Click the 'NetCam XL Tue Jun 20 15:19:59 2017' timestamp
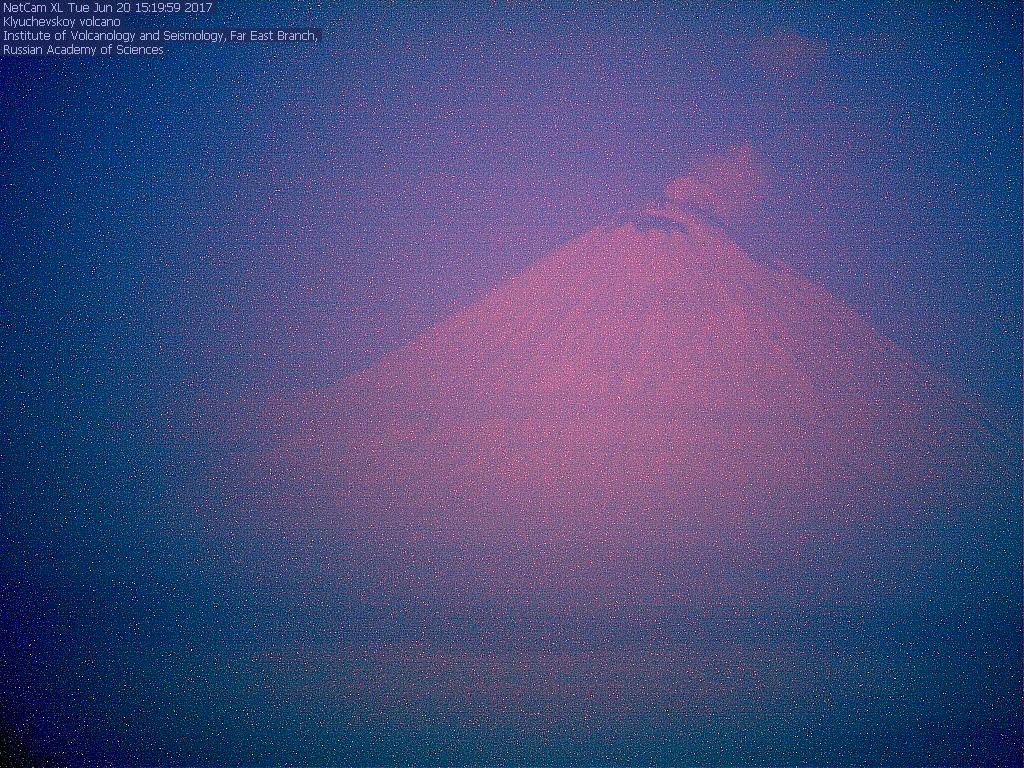This screenshot has height=768, width=1024. 108,8
